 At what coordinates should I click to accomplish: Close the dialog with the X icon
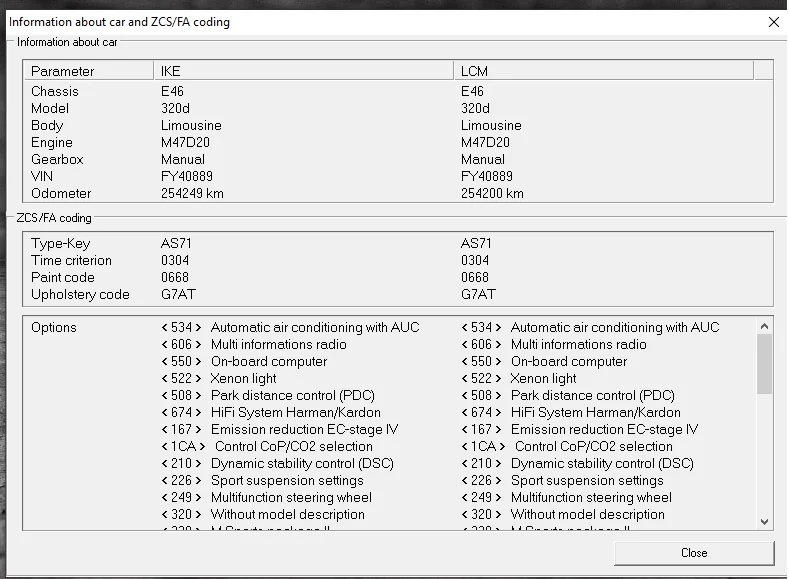(774, 22)
